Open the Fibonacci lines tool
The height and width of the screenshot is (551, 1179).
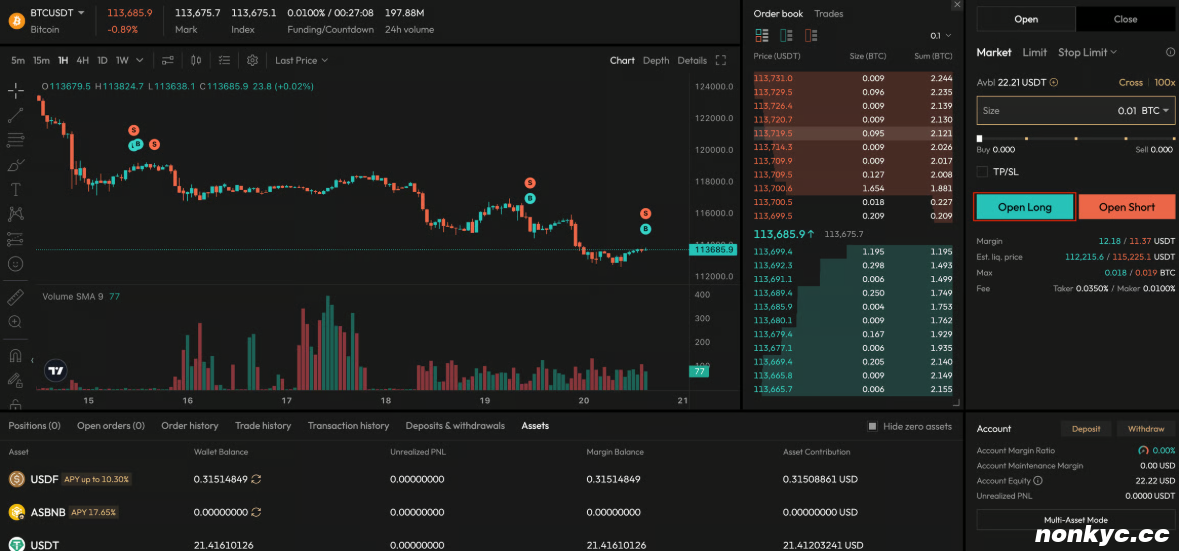15,140
